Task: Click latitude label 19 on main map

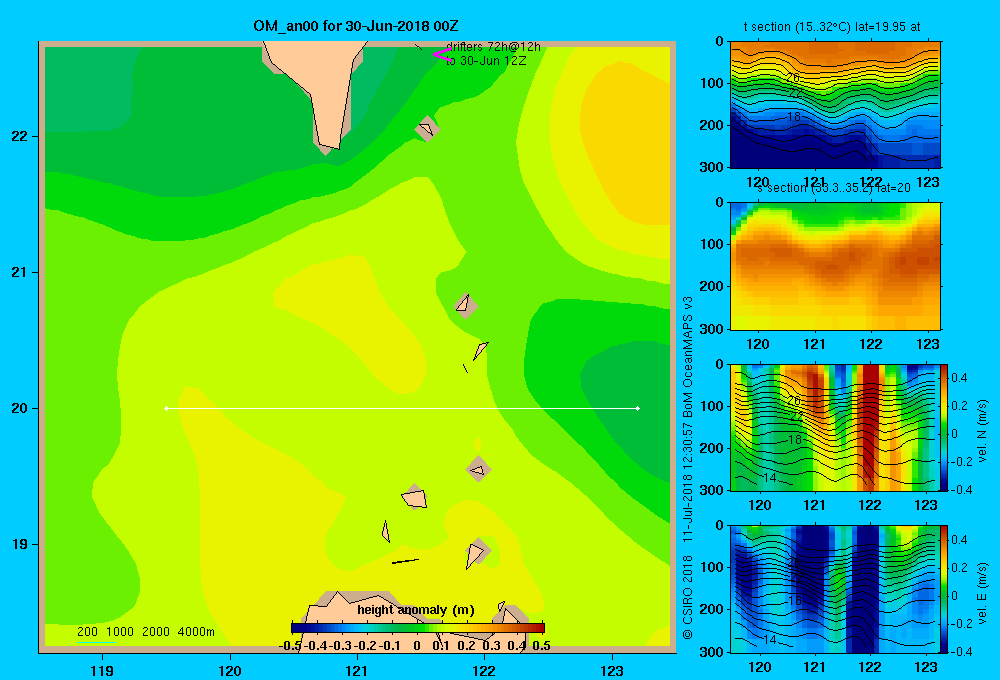Action: 19,544
